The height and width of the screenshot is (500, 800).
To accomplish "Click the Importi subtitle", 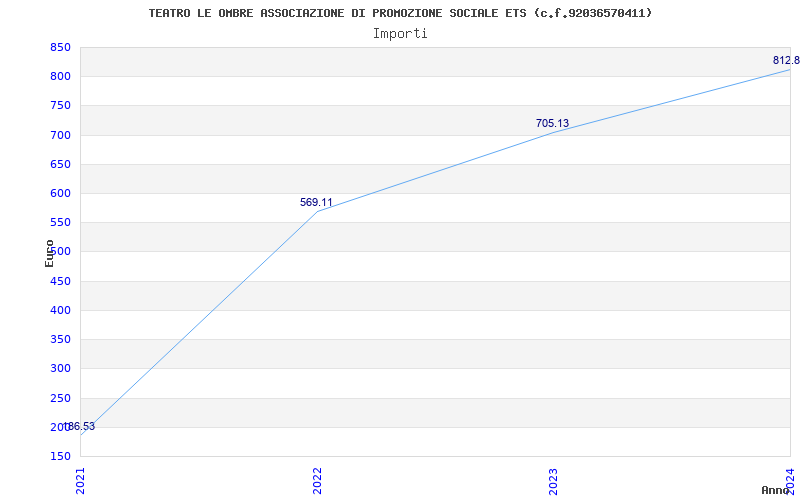I will click(400, 33).
